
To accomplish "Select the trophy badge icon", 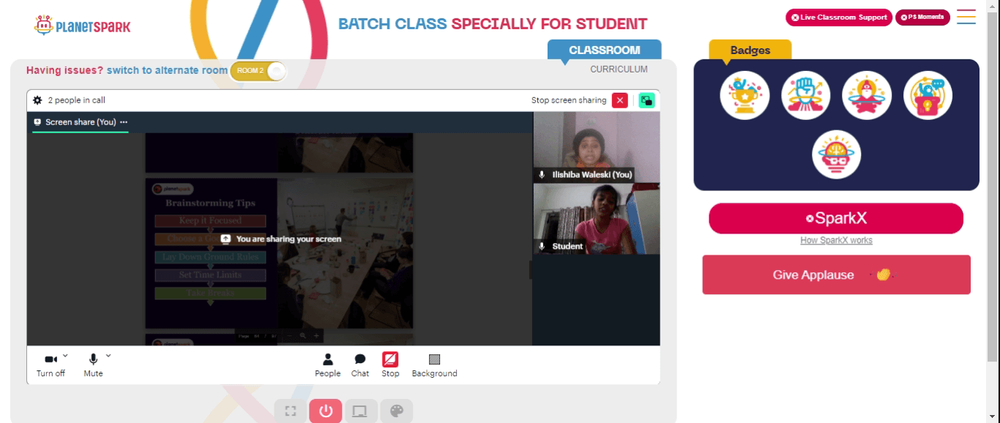I will point(744,96).
